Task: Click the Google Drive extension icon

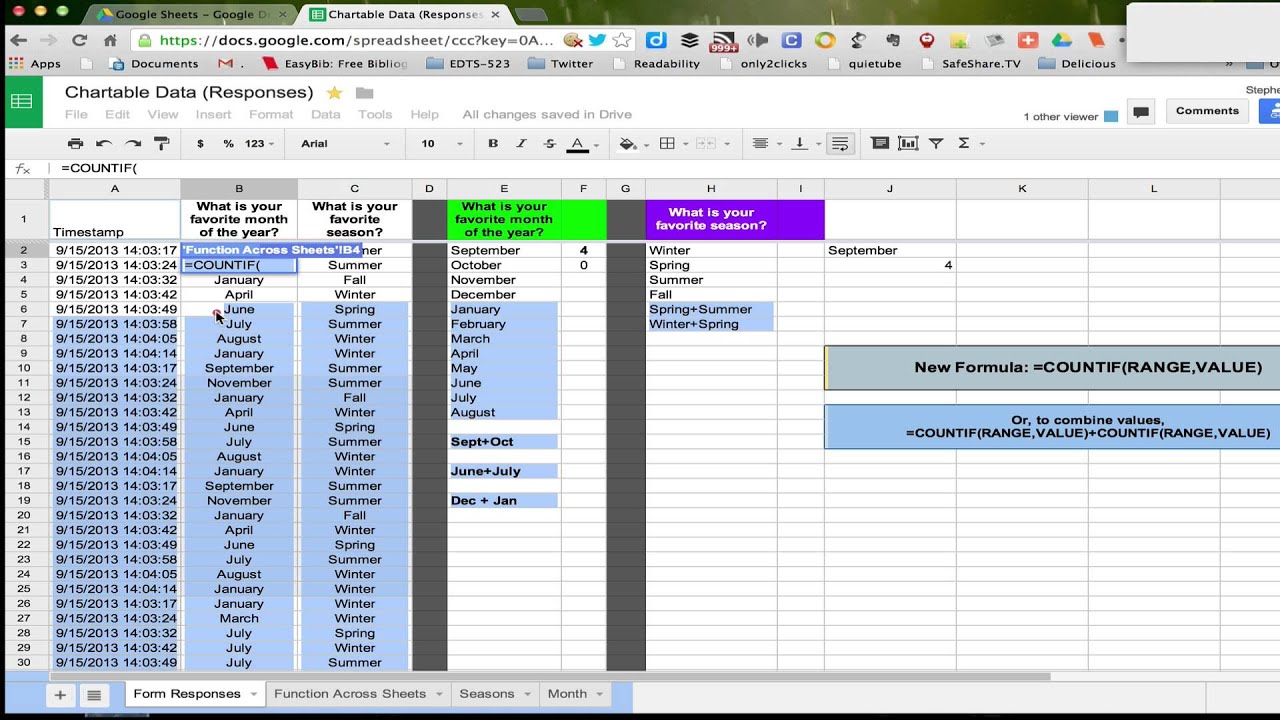Action: (1062, 40)
